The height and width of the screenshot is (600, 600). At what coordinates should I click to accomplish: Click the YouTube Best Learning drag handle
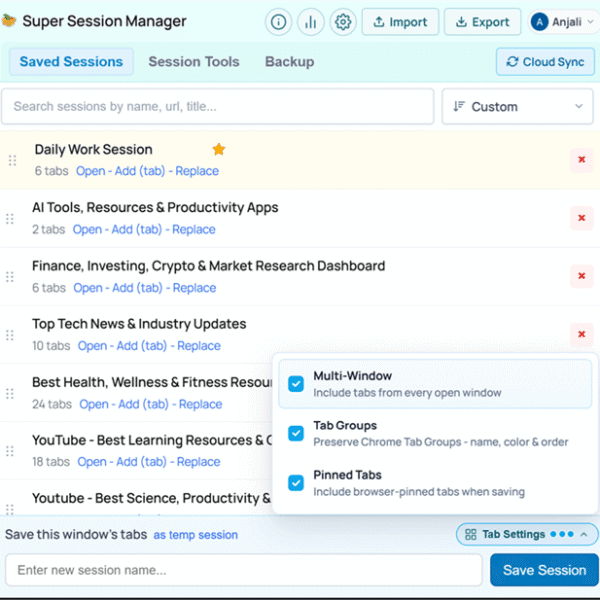(10, 451)
